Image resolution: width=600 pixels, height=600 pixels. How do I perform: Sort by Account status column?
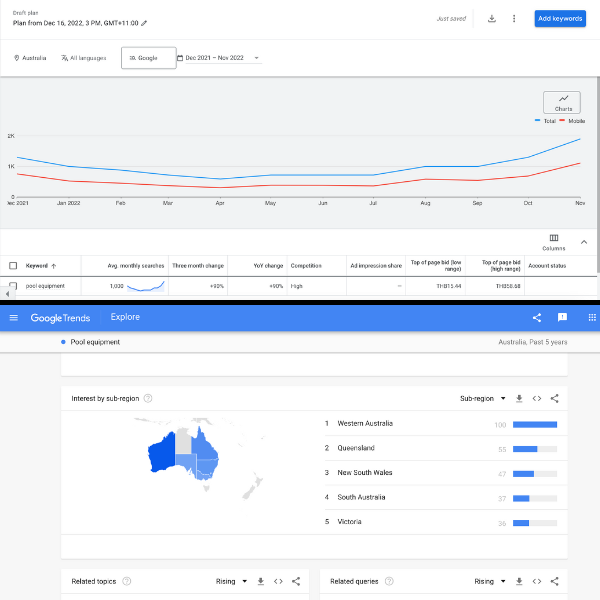click(547, 266)
